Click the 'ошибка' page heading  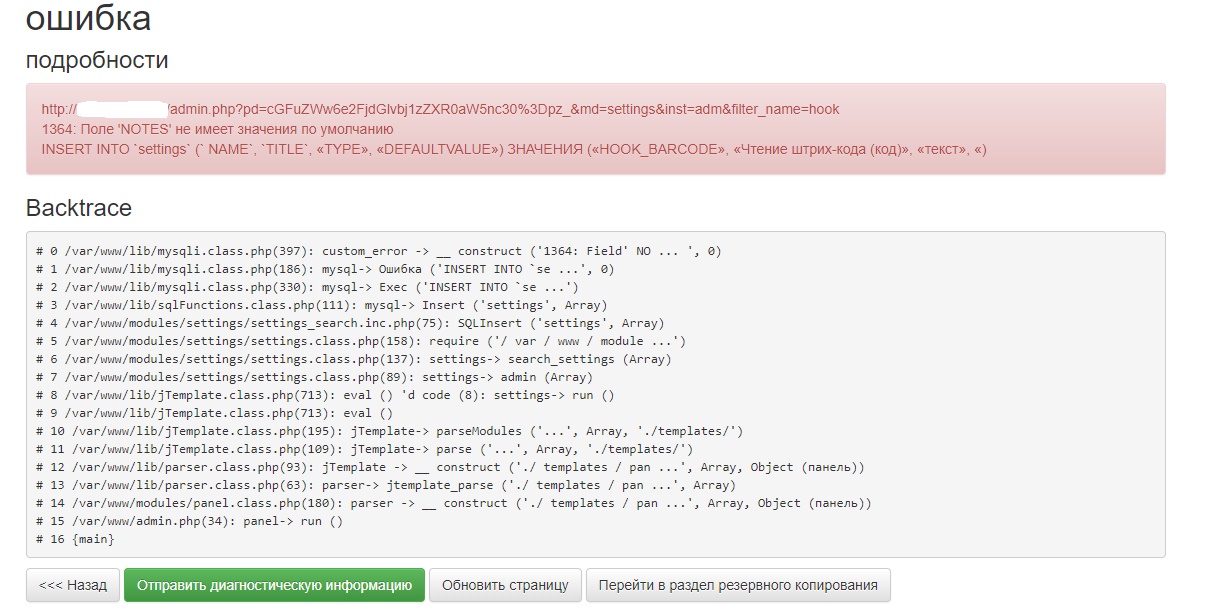88,18
